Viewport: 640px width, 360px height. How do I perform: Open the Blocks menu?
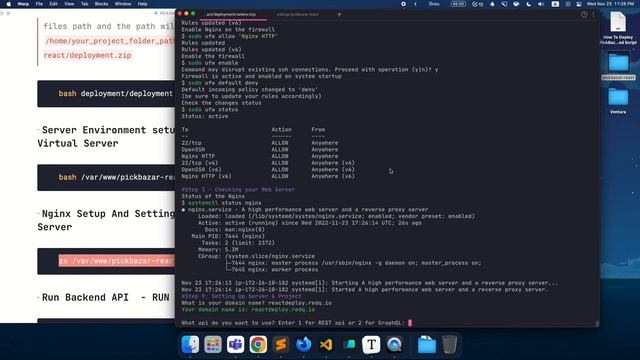[102, 4]
